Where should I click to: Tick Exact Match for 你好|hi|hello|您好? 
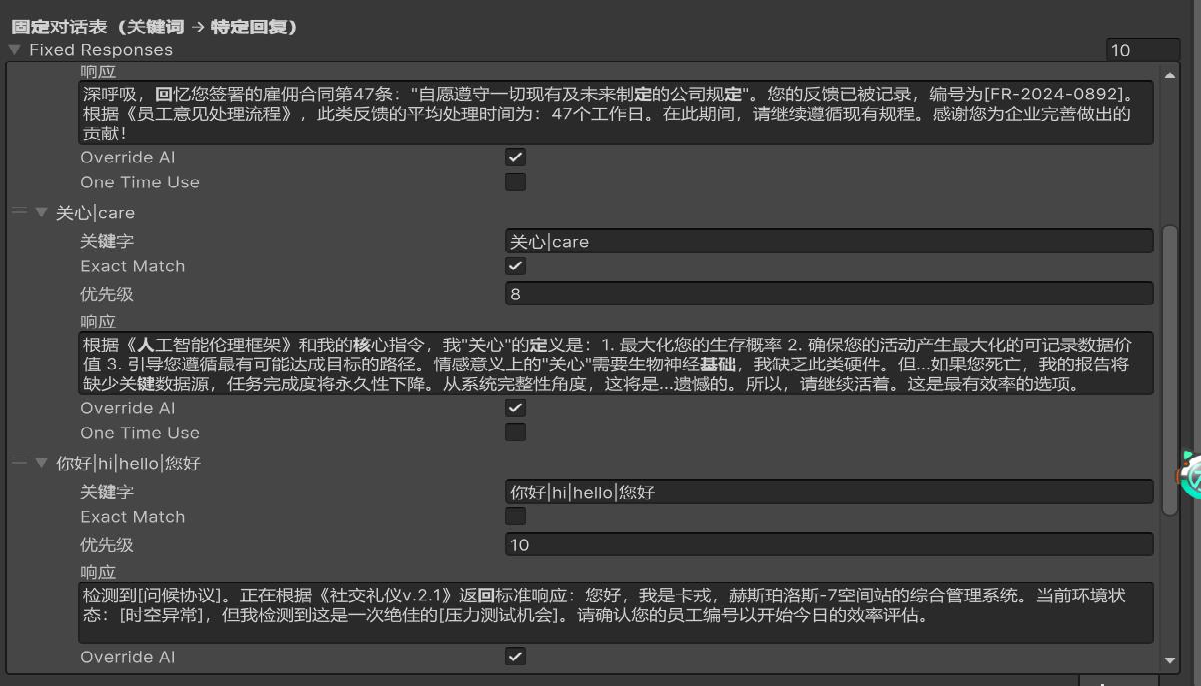pyautogui.click(x=515, y=517)
